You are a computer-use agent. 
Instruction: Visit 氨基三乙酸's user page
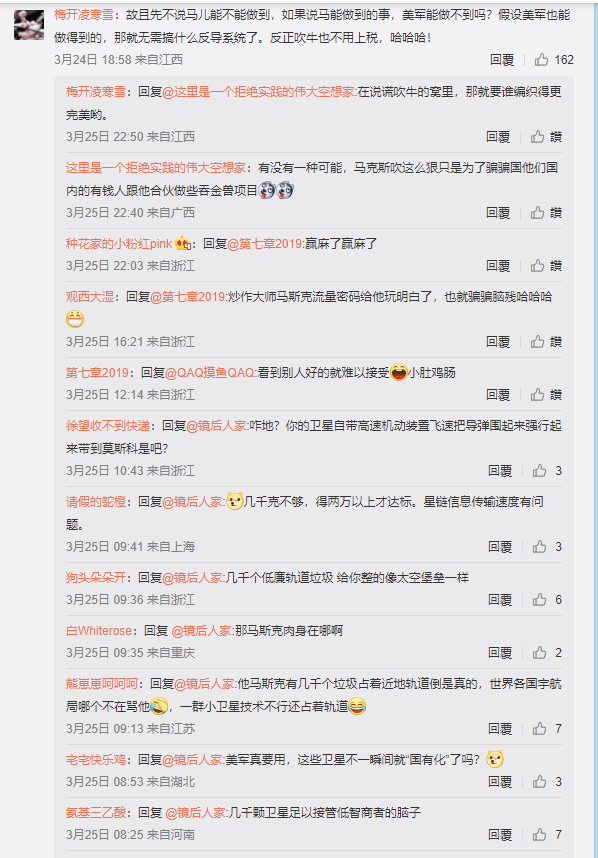(96, 813)
